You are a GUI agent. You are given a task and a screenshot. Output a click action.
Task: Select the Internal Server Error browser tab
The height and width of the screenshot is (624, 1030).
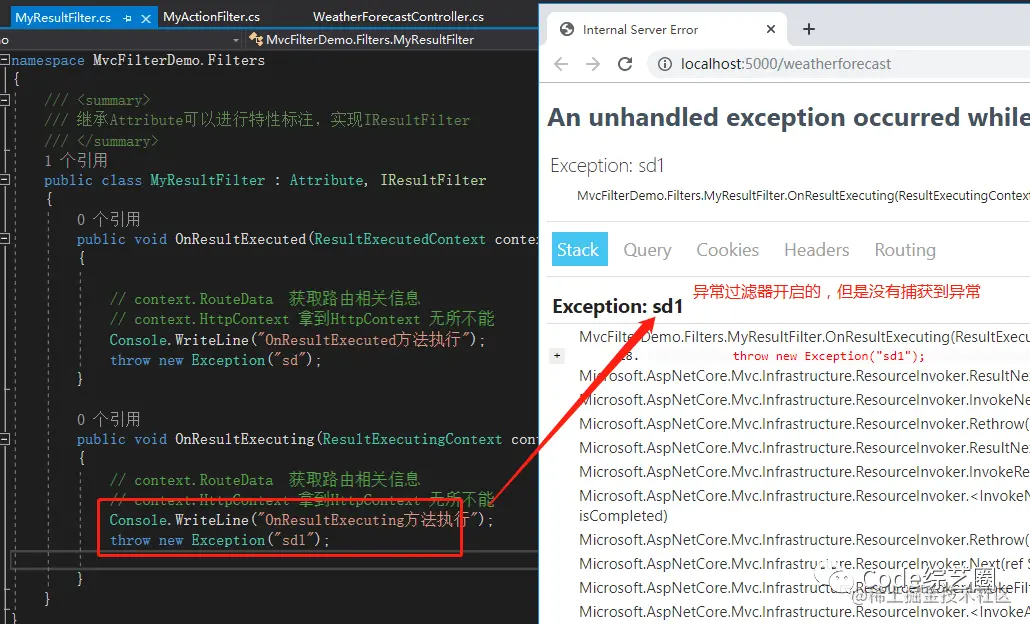point(669,30)
